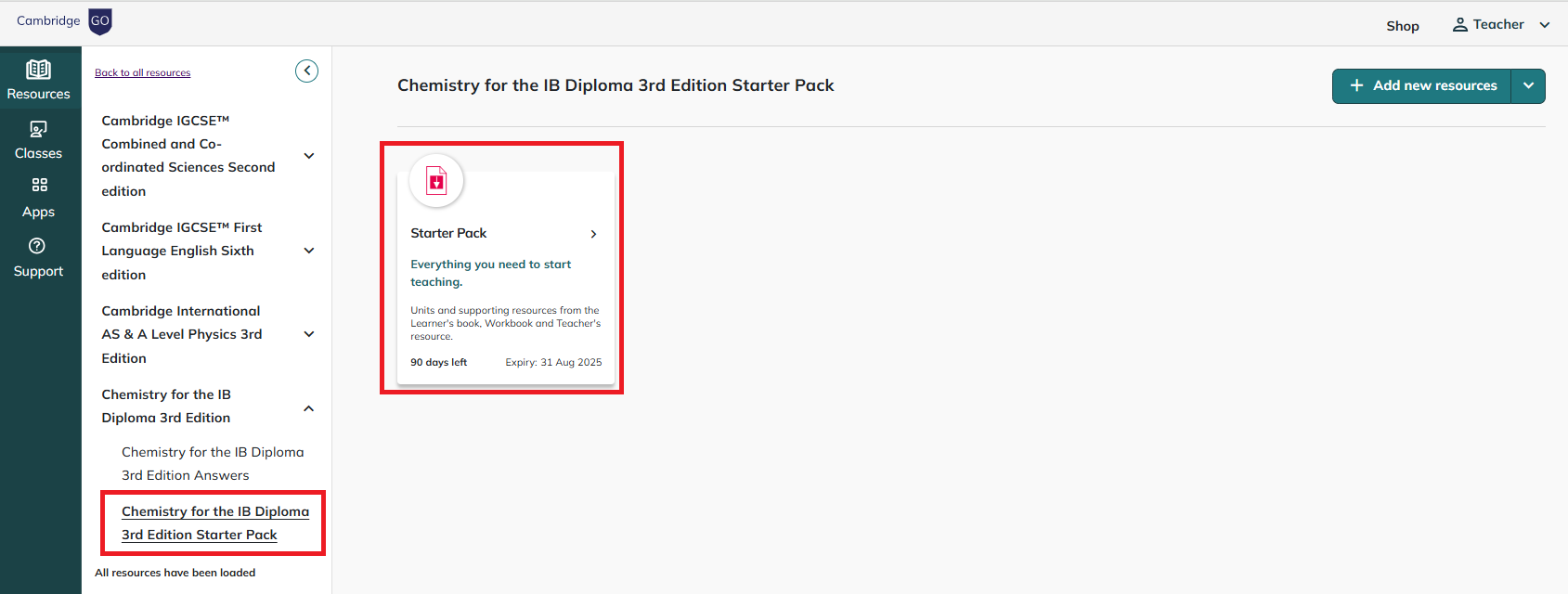This screenshot has width=1568, height=594.
Task: Open the Support help section
Action: click(x=39, y=258)
